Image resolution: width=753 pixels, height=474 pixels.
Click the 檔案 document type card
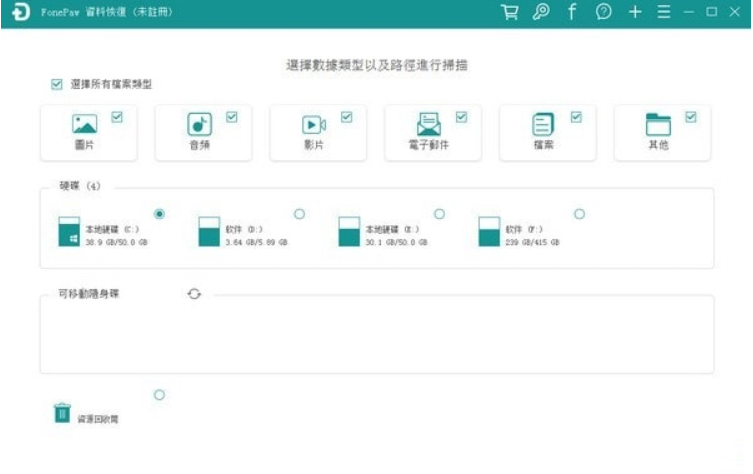pyautogui.click(x=547, y=133)
